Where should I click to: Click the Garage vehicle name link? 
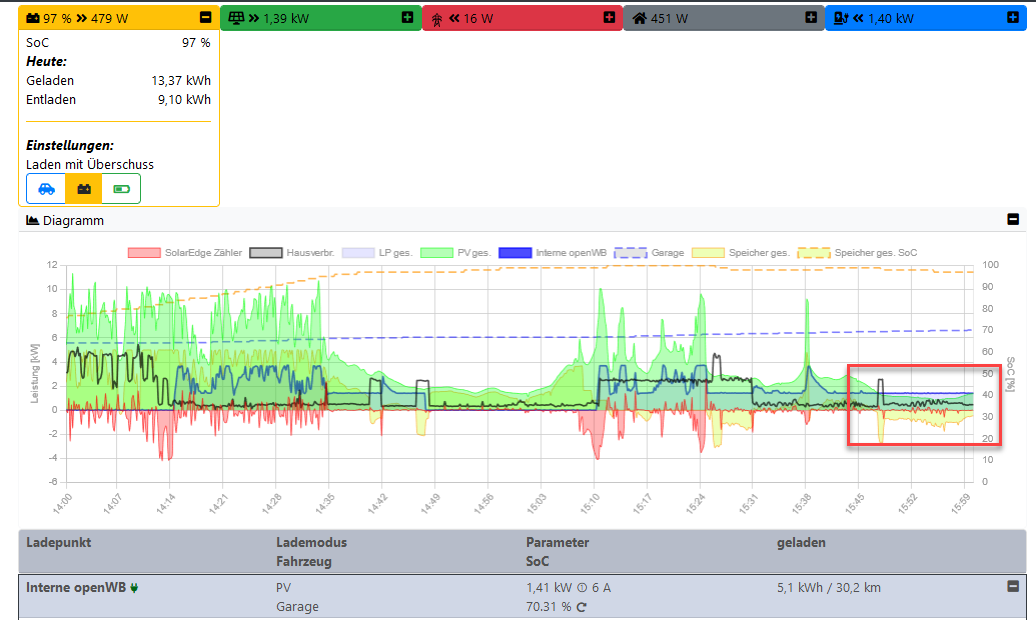[296, 607]
